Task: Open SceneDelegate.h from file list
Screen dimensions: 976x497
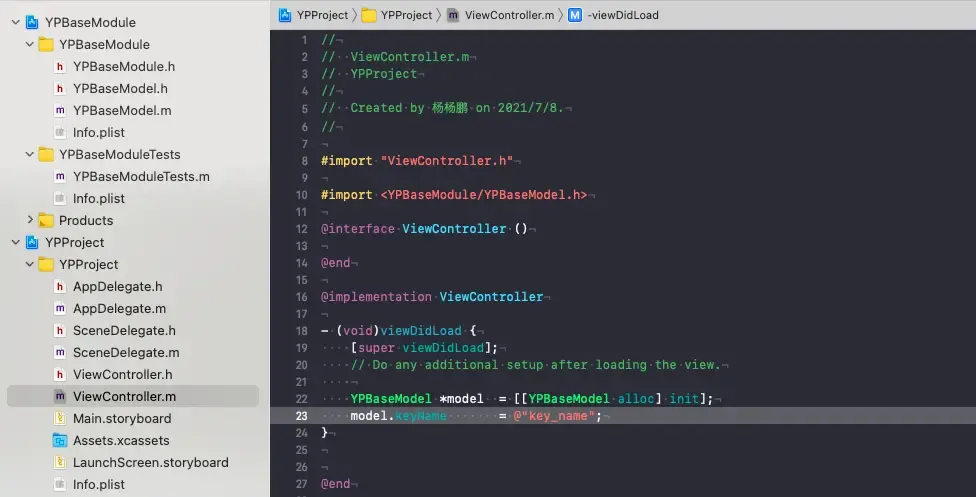Action: [x=124, y=331]
